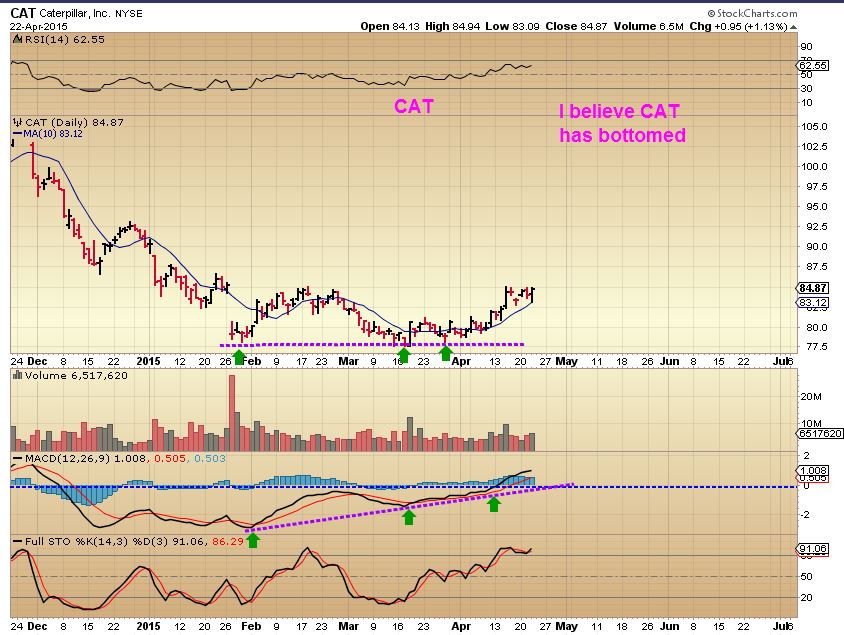Click the 77.5 price axis label

click(x=816, y=347)
